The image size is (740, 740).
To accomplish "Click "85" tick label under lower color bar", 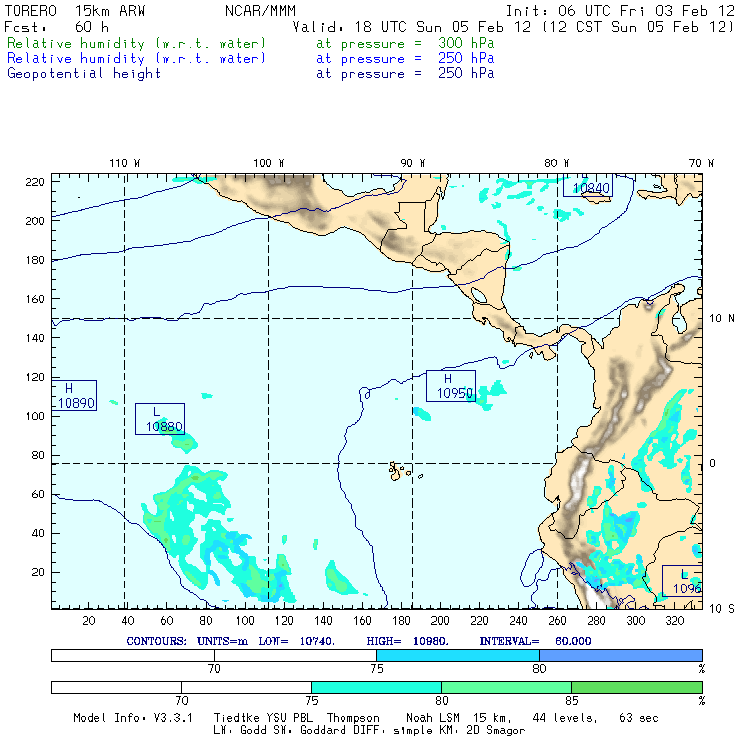I will (572, 701).
